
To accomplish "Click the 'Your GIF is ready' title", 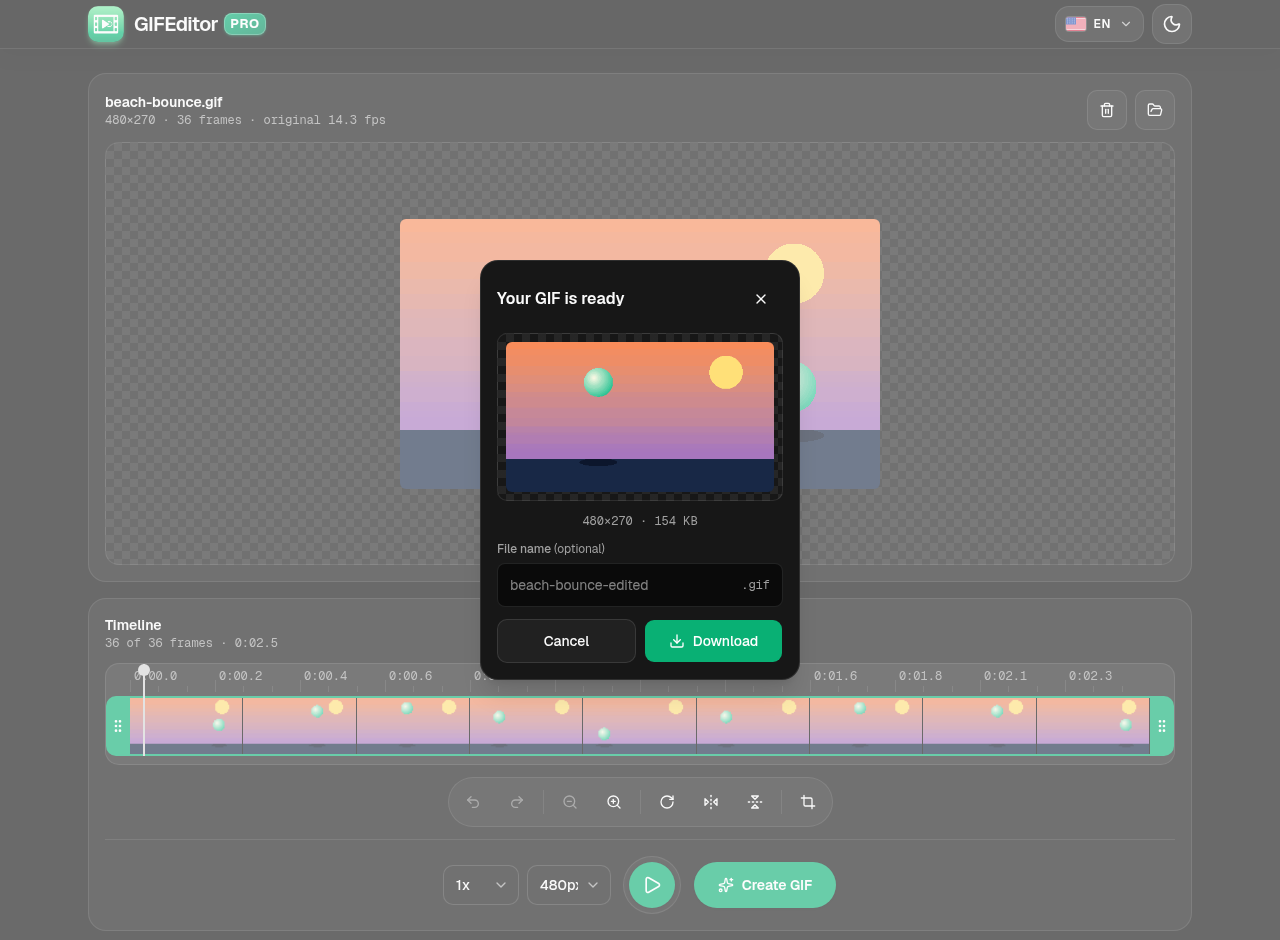I will coord(561,298).
